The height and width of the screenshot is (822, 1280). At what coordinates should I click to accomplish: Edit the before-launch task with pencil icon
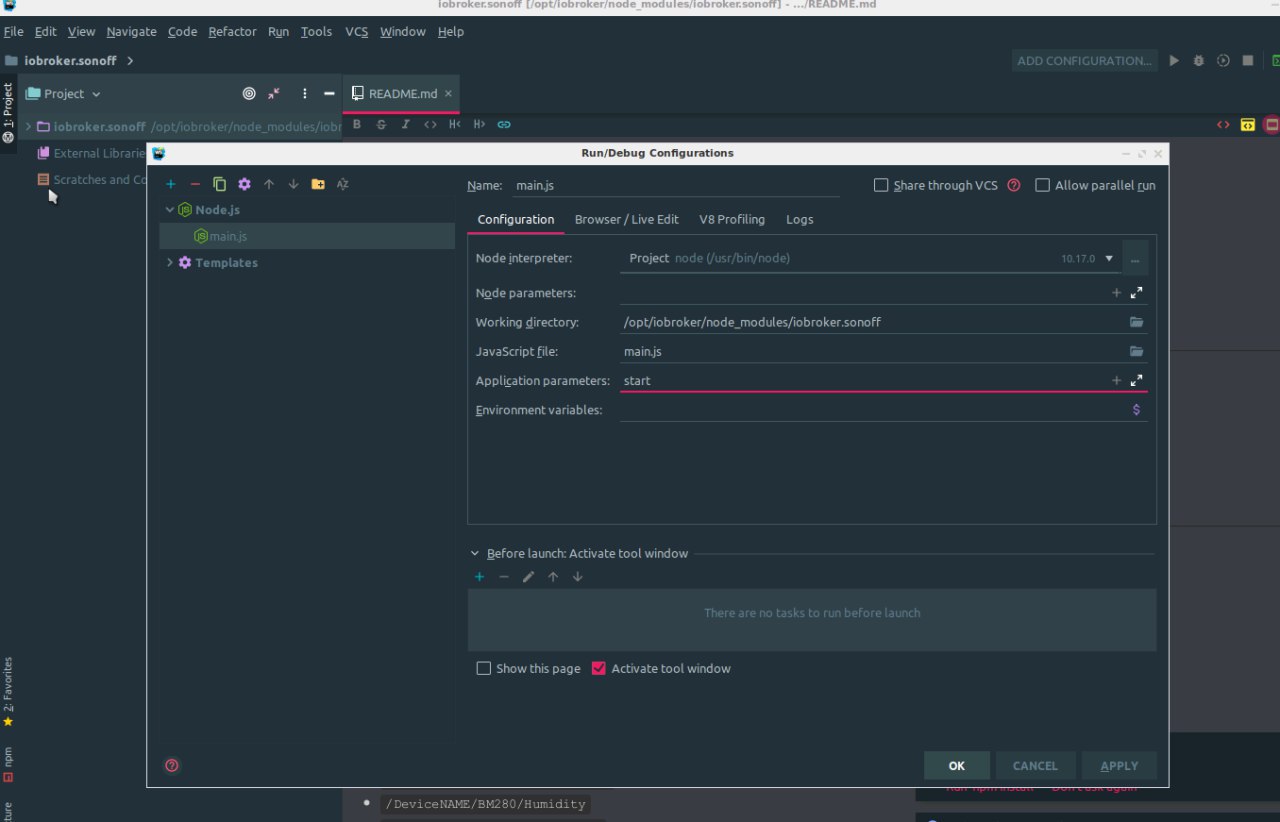click(528, 576)
